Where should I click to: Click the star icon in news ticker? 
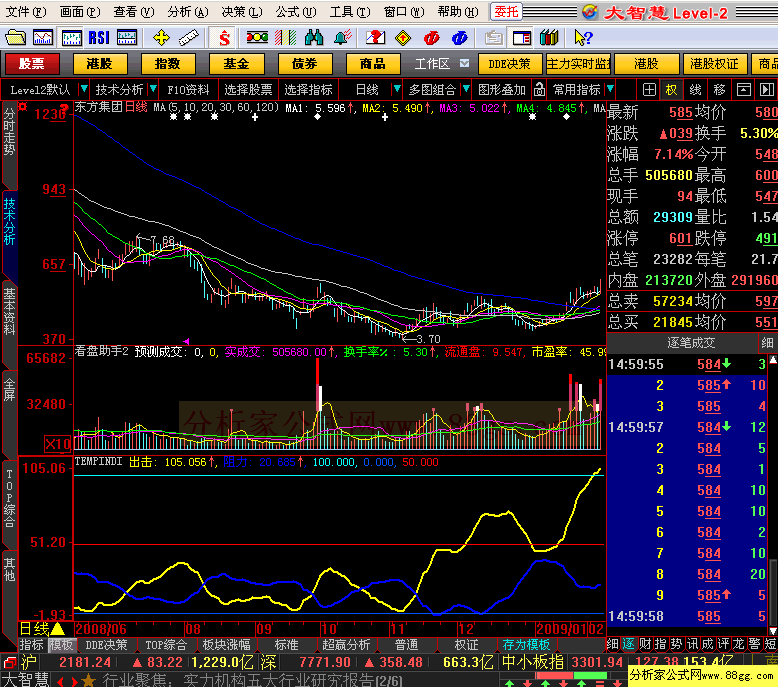88,680
